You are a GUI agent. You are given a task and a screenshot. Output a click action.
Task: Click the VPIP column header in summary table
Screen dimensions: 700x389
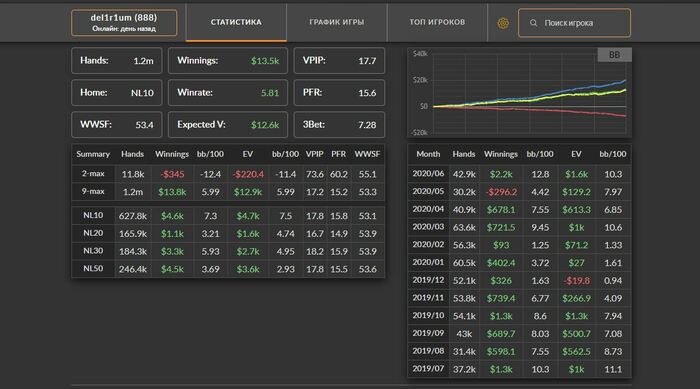(x=314, y=154)
